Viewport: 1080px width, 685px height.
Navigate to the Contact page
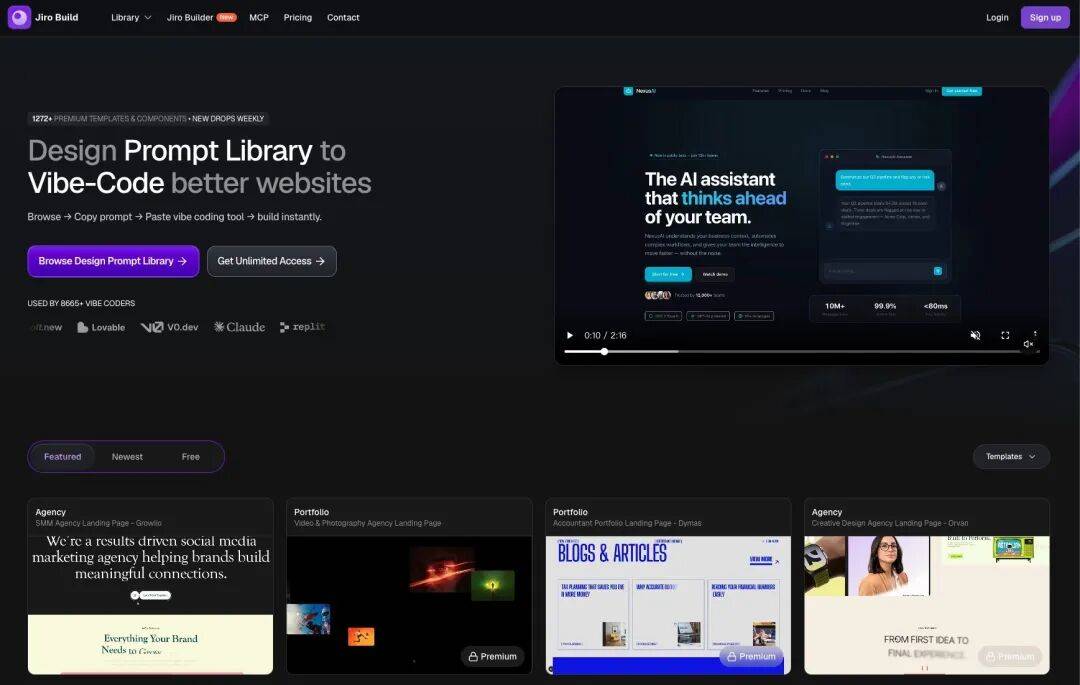343,17
